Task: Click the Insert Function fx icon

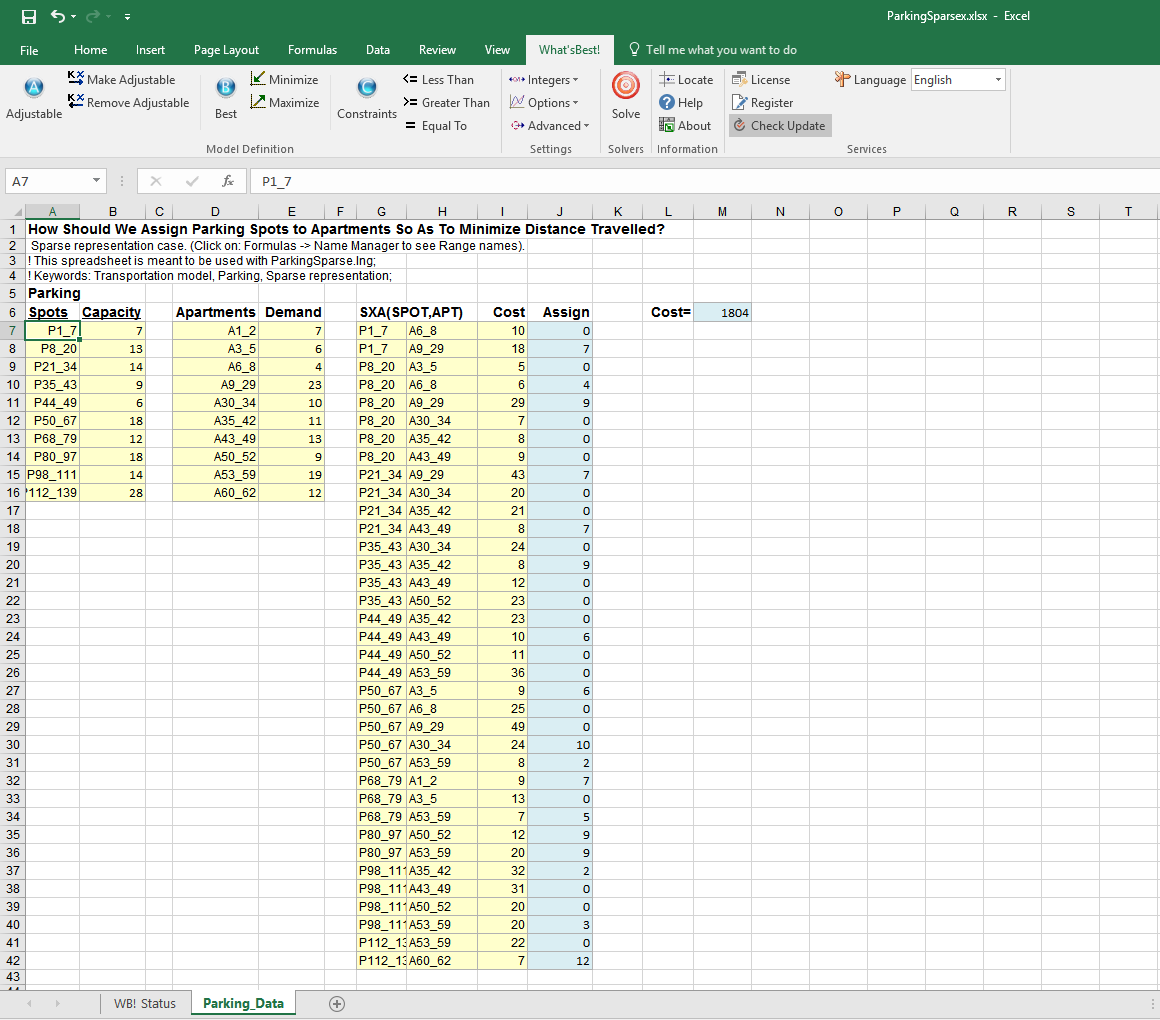Action: point(228,180)
